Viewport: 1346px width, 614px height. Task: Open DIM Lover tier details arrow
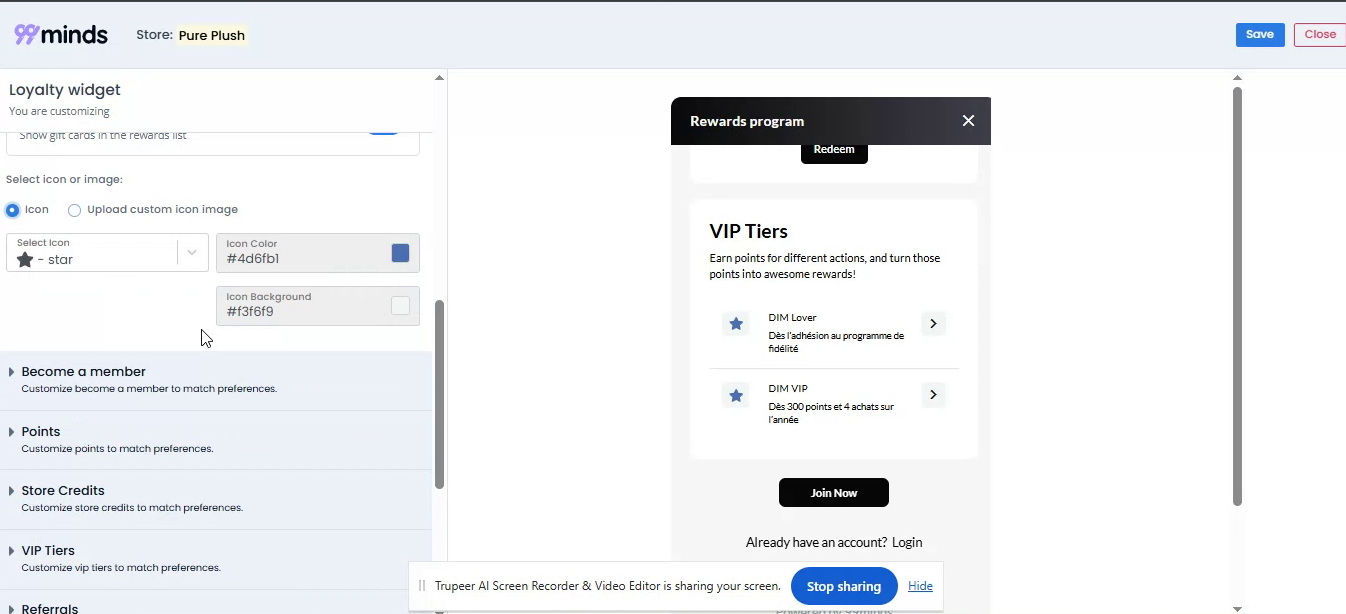point(933,324)
